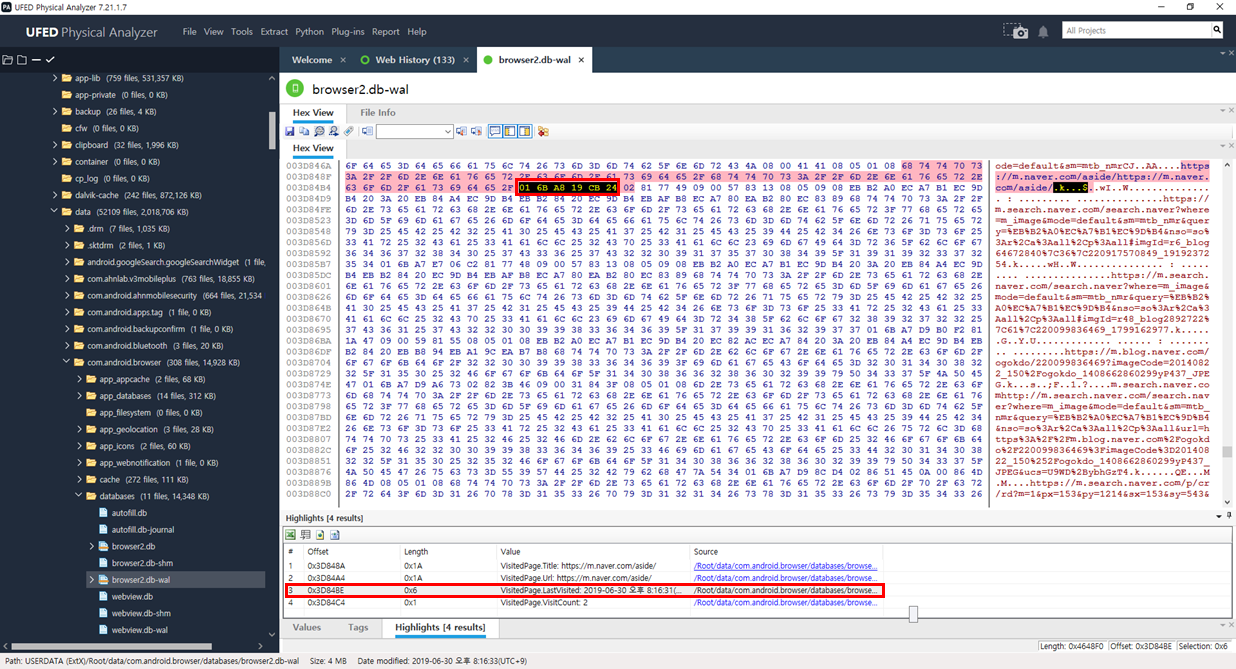The width and height of the screenshot is (1236, 669).
Task: Expand the clipboard folder
Action: (x=55, y=145)
